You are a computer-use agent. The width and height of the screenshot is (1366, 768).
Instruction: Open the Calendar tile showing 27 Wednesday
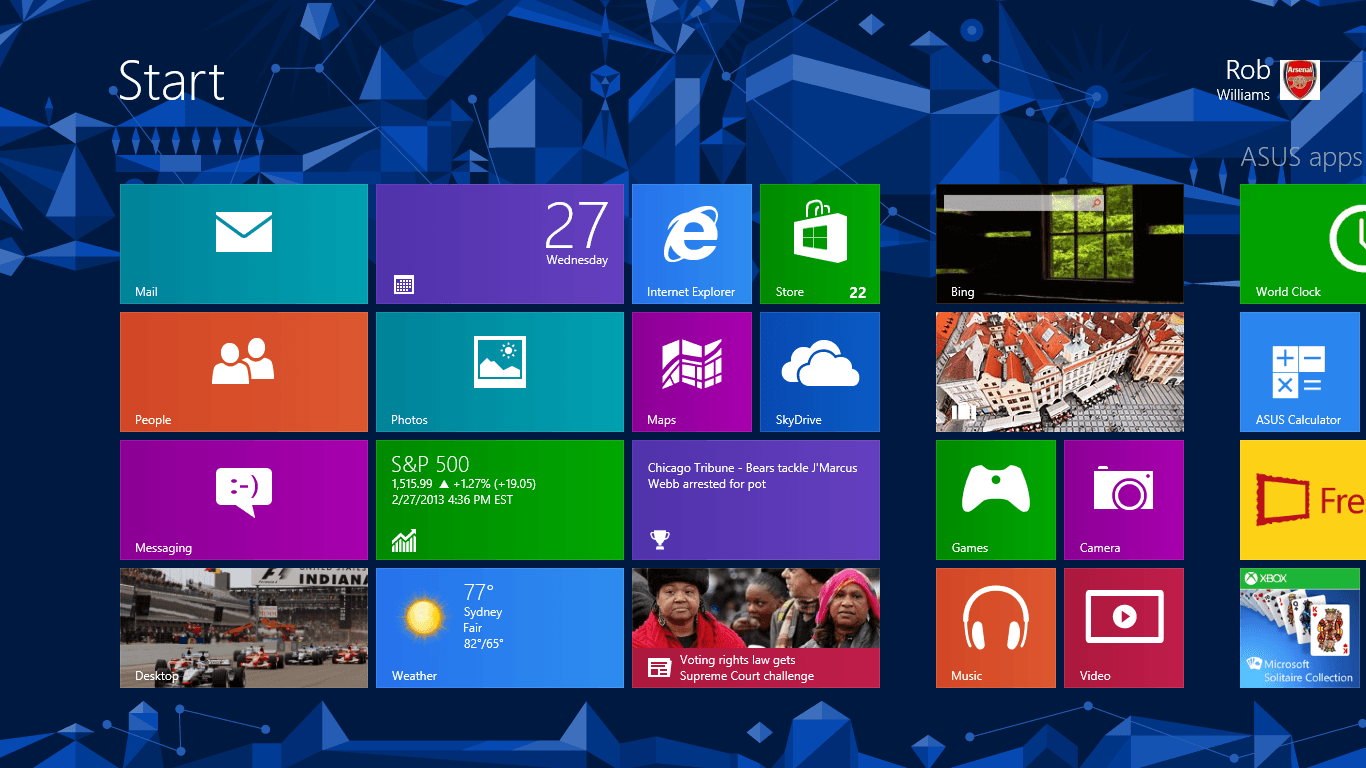click(x=500, y=244)
